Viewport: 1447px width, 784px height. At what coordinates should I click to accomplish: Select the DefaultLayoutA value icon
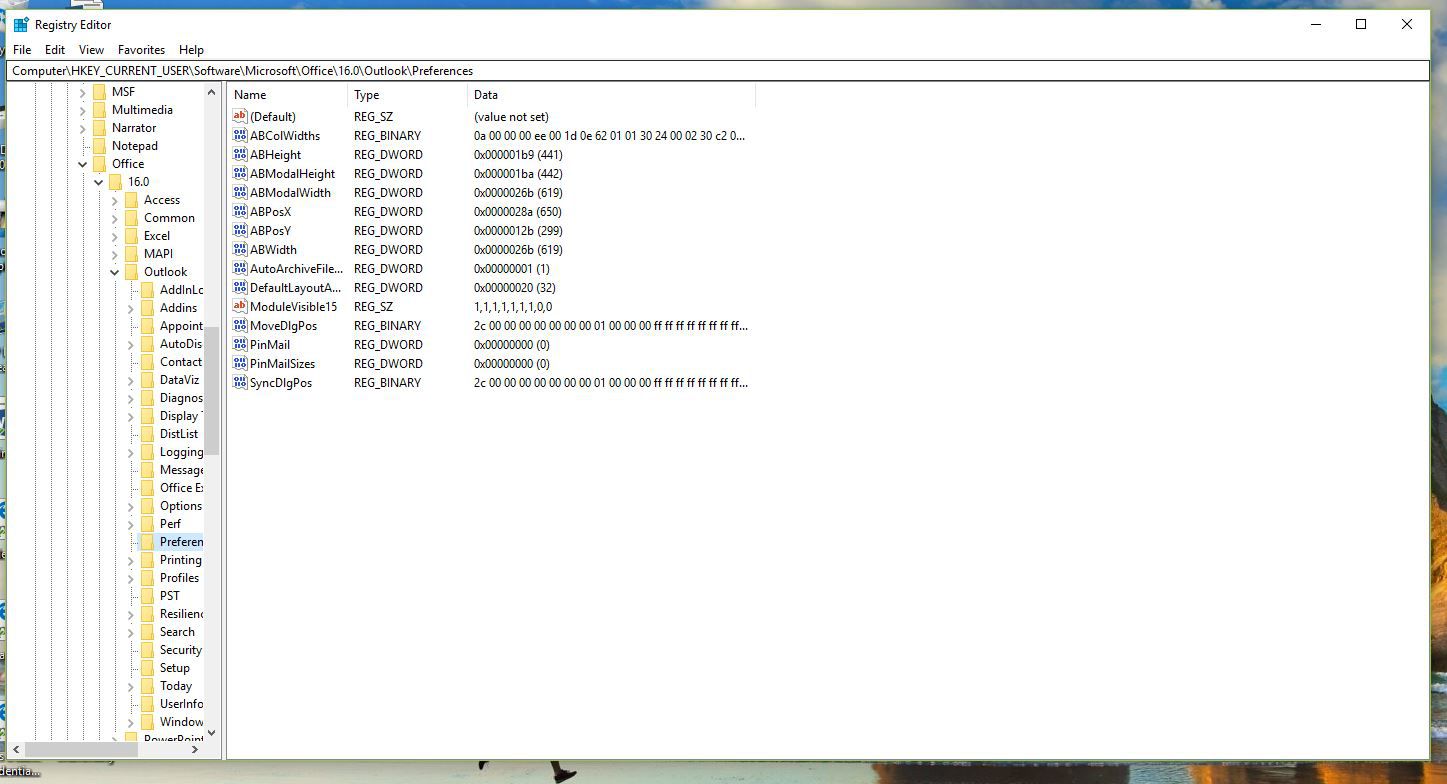point(239,288)
